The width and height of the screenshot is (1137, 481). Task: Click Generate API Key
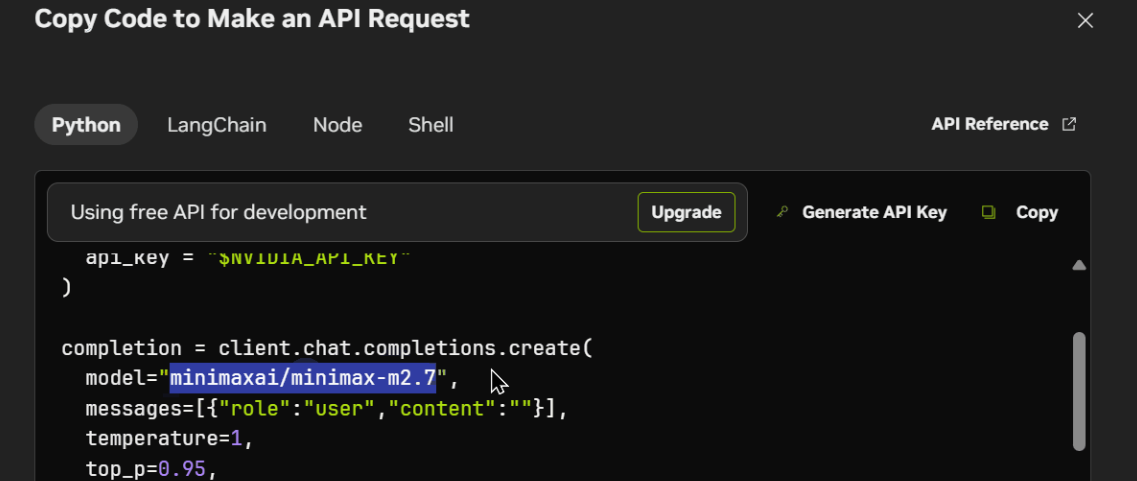[875, 213]
